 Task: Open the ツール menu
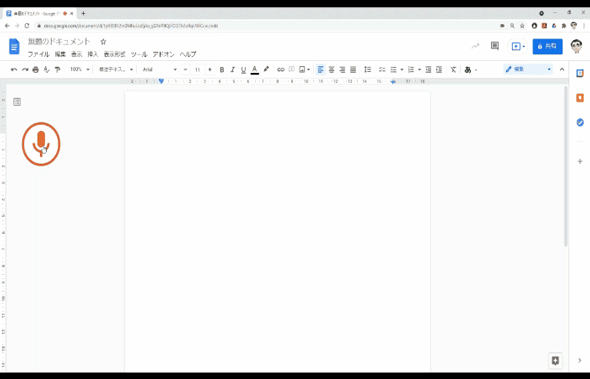[x=139, y=54]
